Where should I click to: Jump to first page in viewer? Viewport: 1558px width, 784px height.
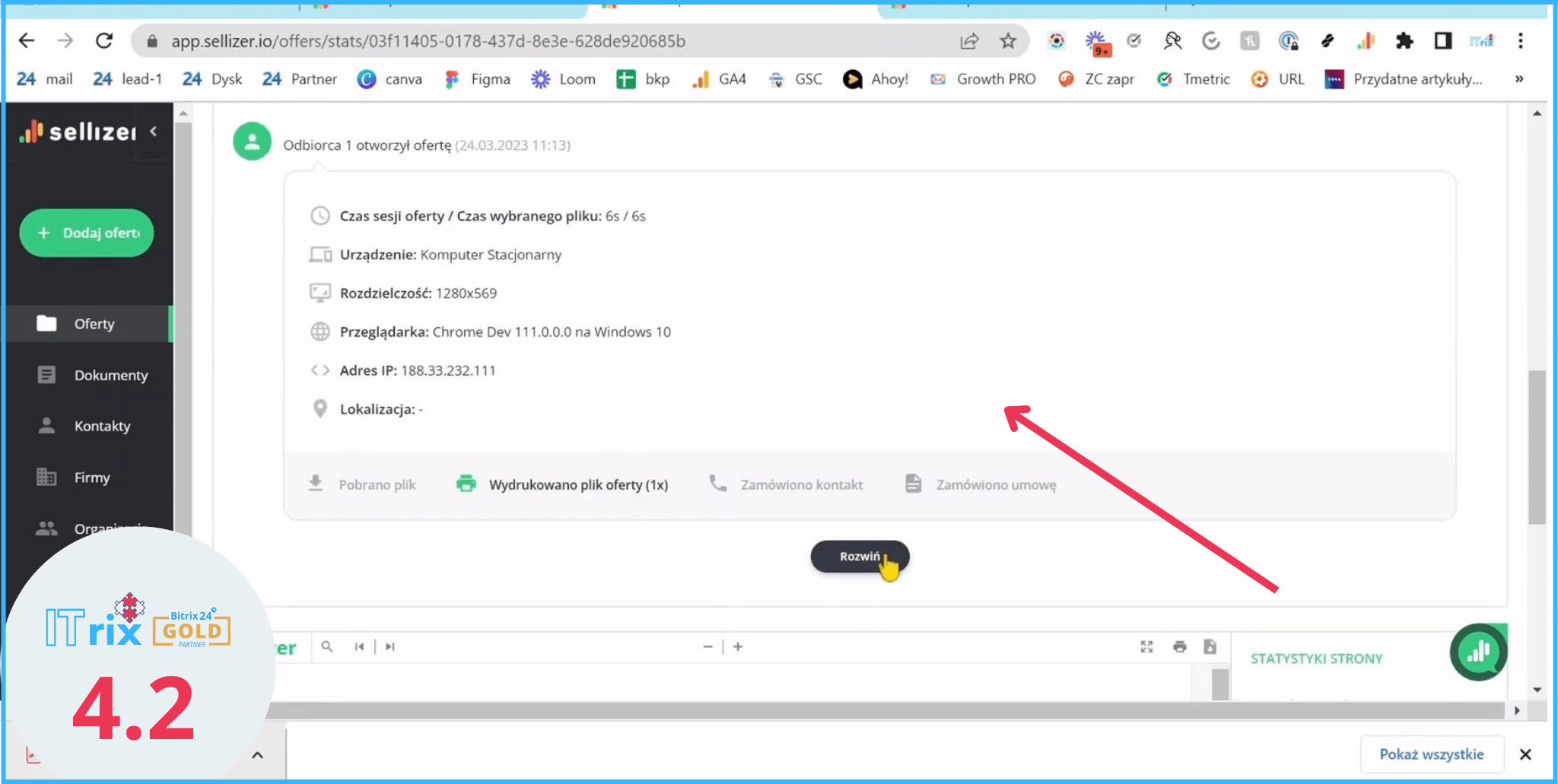pos(359,646)
